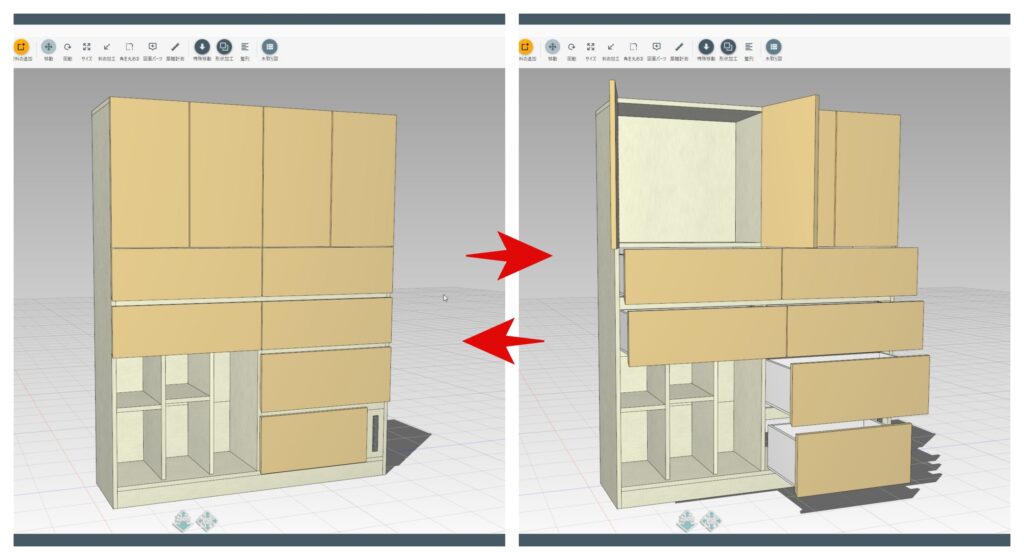Open the cutting list icon in left toolbar
Image resolution: width=1024 pixels, height=560 pixels.
(269, 47)
